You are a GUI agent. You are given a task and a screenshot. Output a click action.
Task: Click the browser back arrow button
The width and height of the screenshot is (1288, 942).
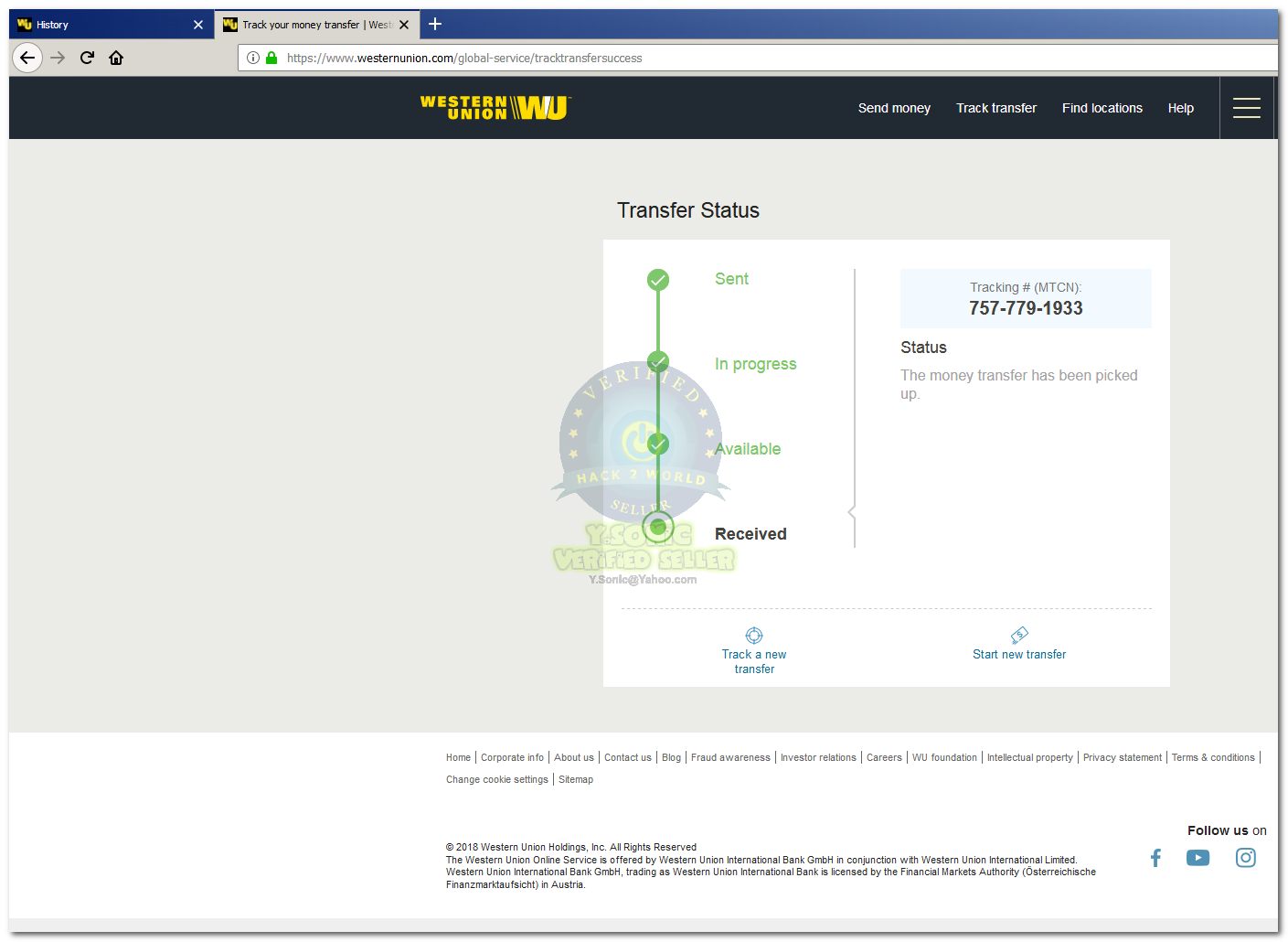coord(27,58)
